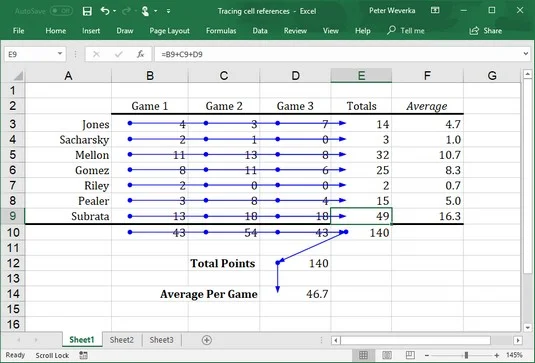Switch to Normal view icon
535x363 pixels.
(x=363, y=355)
